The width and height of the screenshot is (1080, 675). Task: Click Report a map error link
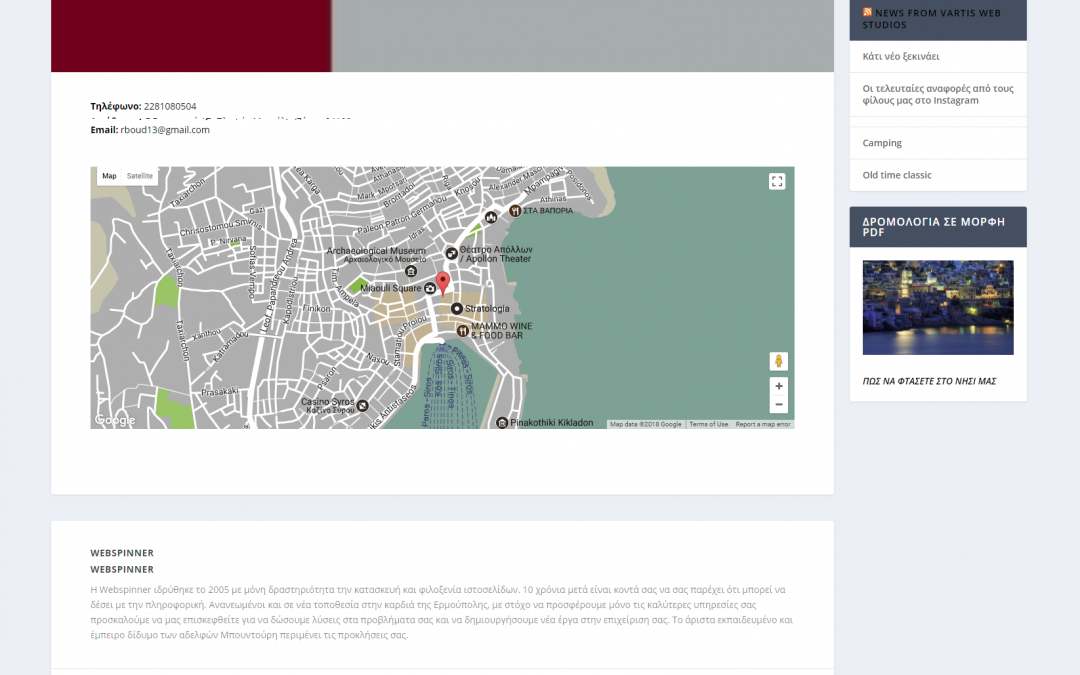(762, 424)
